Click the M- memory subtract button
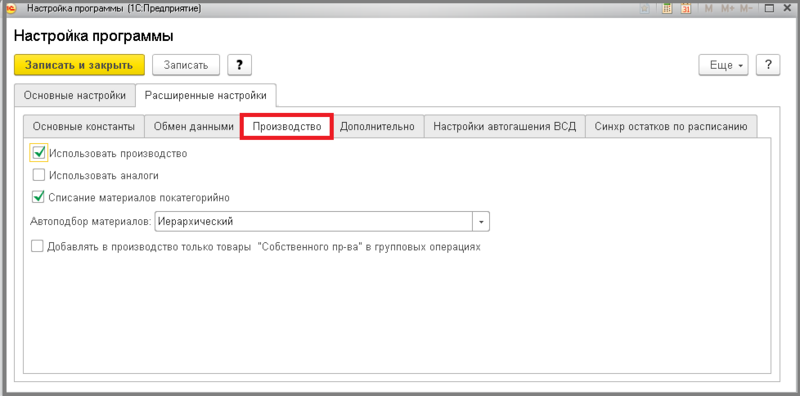Image resolution: width=800 pixels, height=396 pixels. pyautogui.click(x=746, y=8)
